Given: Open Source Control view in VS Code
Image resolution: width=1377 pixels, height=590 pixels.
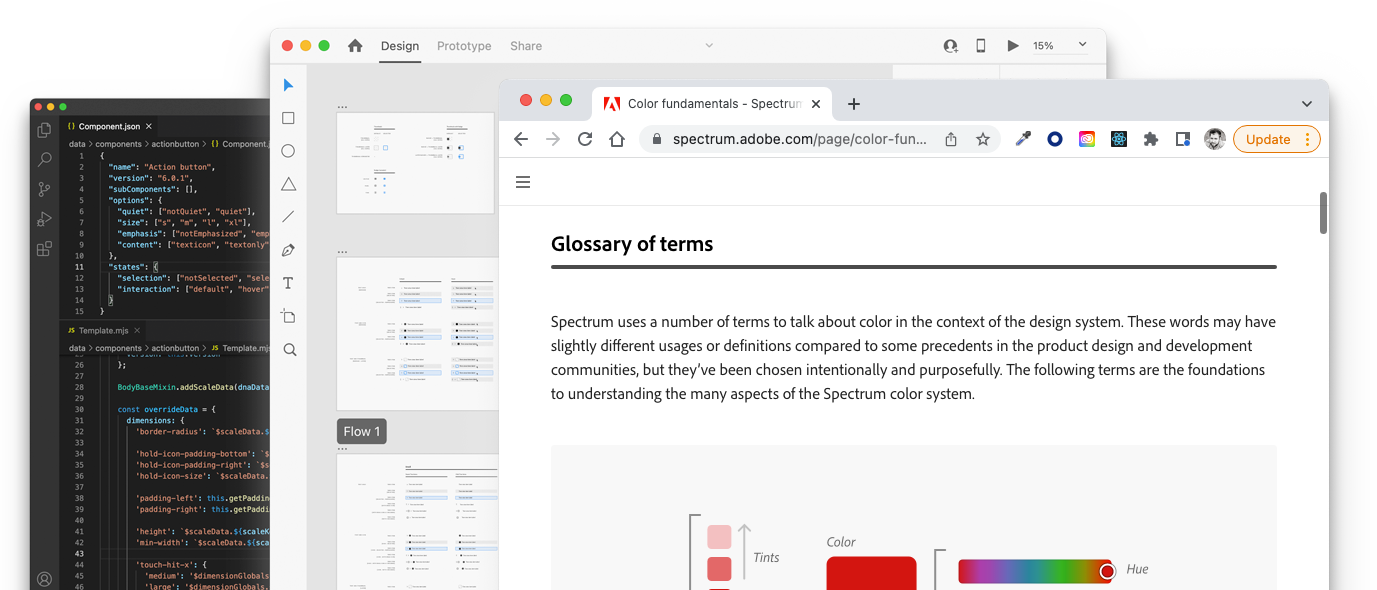Looking at the screenshot, I should coord(44,189).
